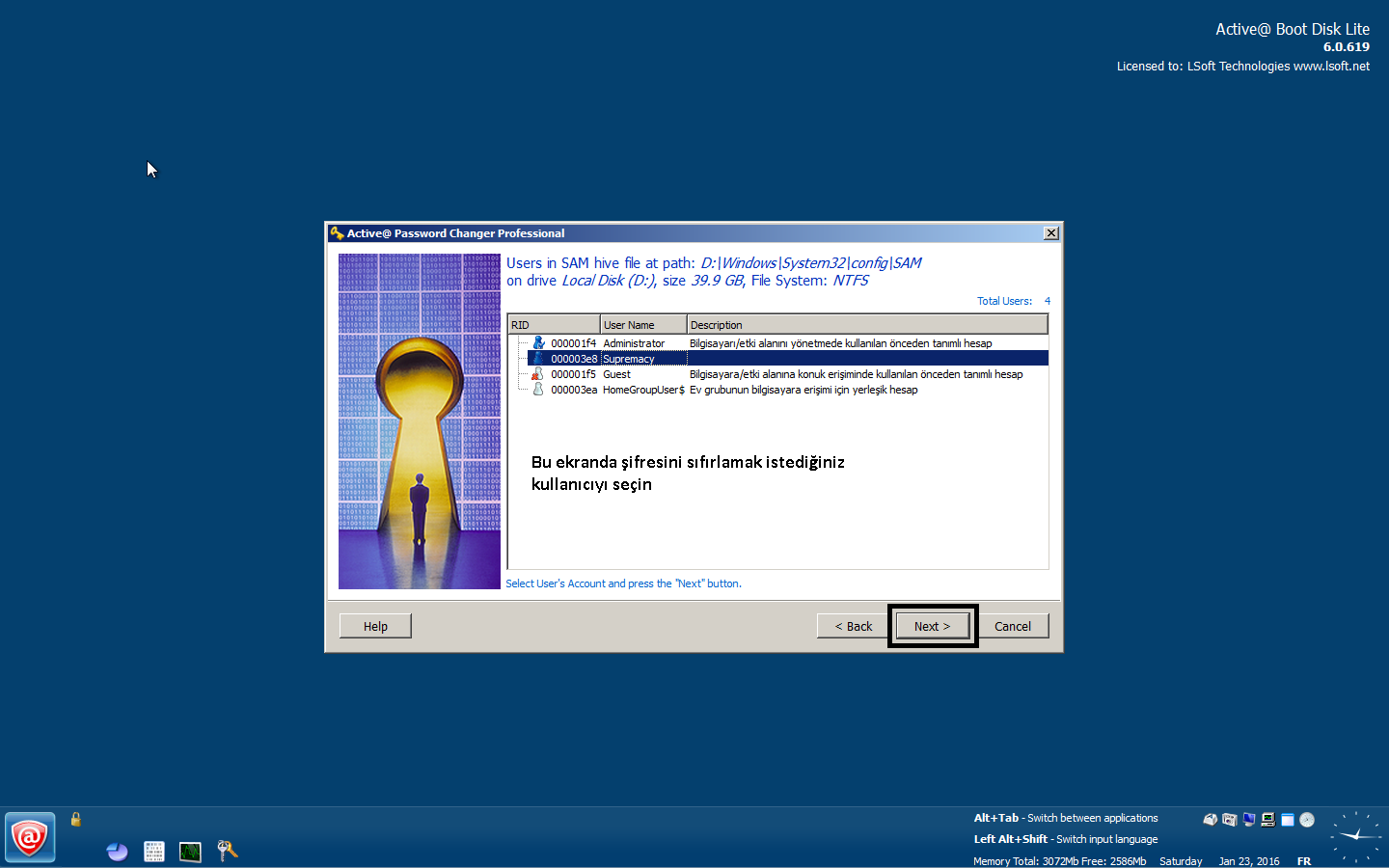Image resolution: width=1389 pixels, height=868 pixels.
Task: Click the Guest account description text
Action: pyautogui.click(x=856, y=374)
